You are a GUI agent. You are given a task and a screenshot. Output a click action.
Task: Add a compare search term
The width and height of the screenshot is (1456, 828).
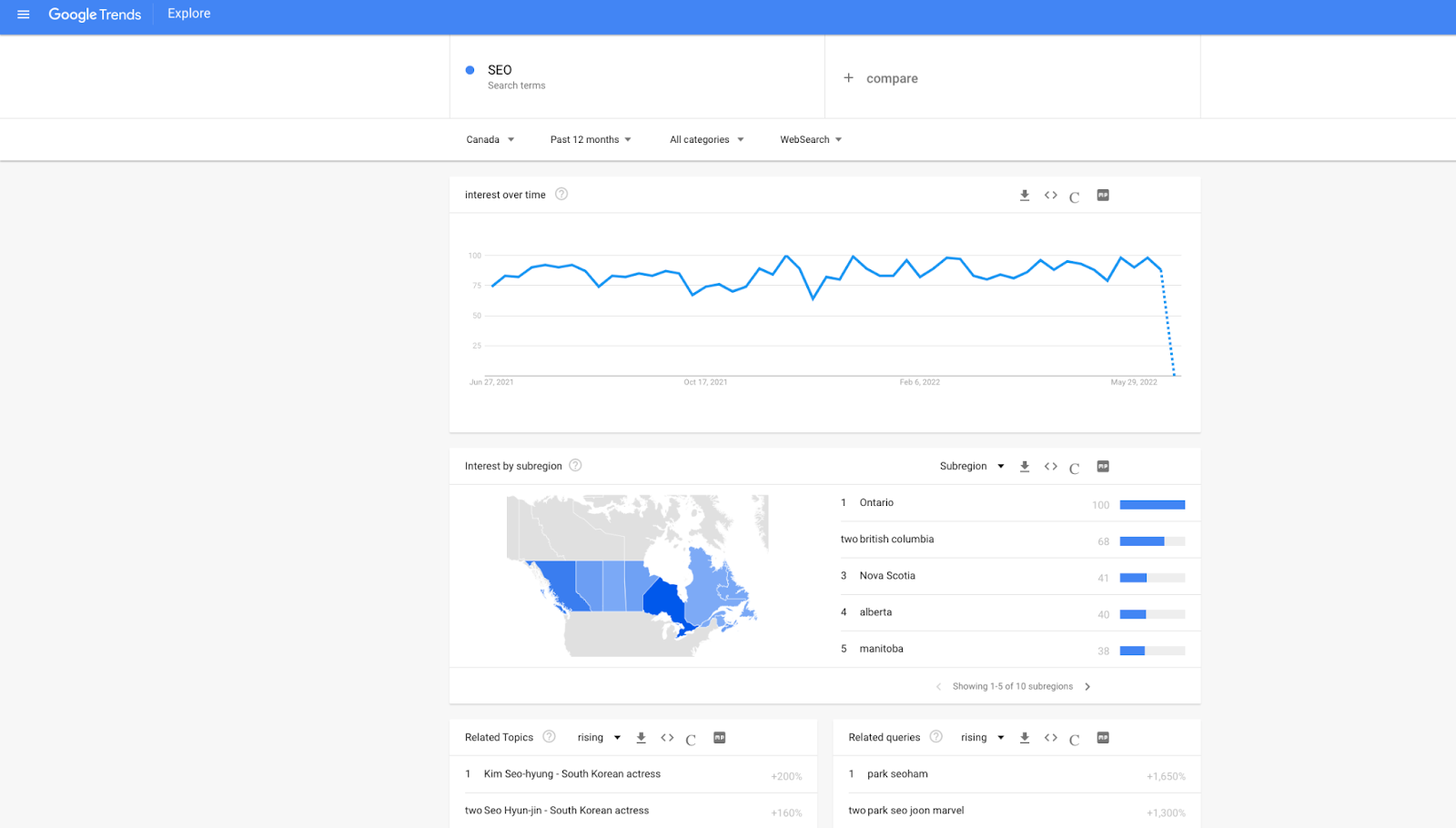click(881, 78)
